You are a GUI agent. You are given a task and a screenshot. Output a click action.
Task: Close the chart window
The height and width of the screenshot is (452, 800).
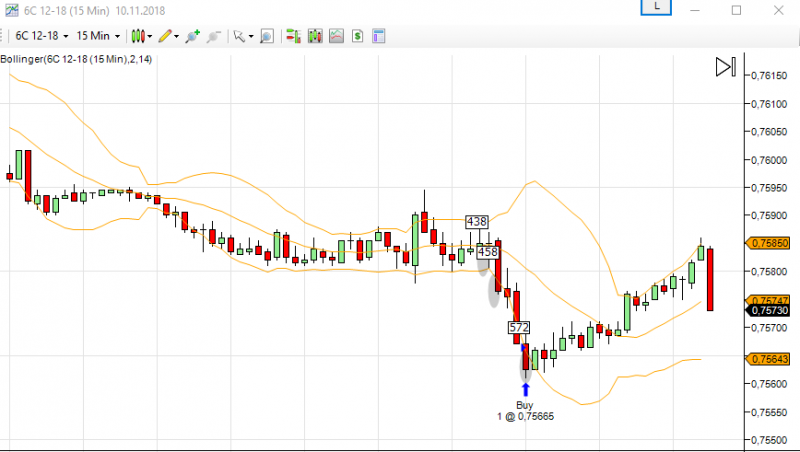tap(779, 10)
